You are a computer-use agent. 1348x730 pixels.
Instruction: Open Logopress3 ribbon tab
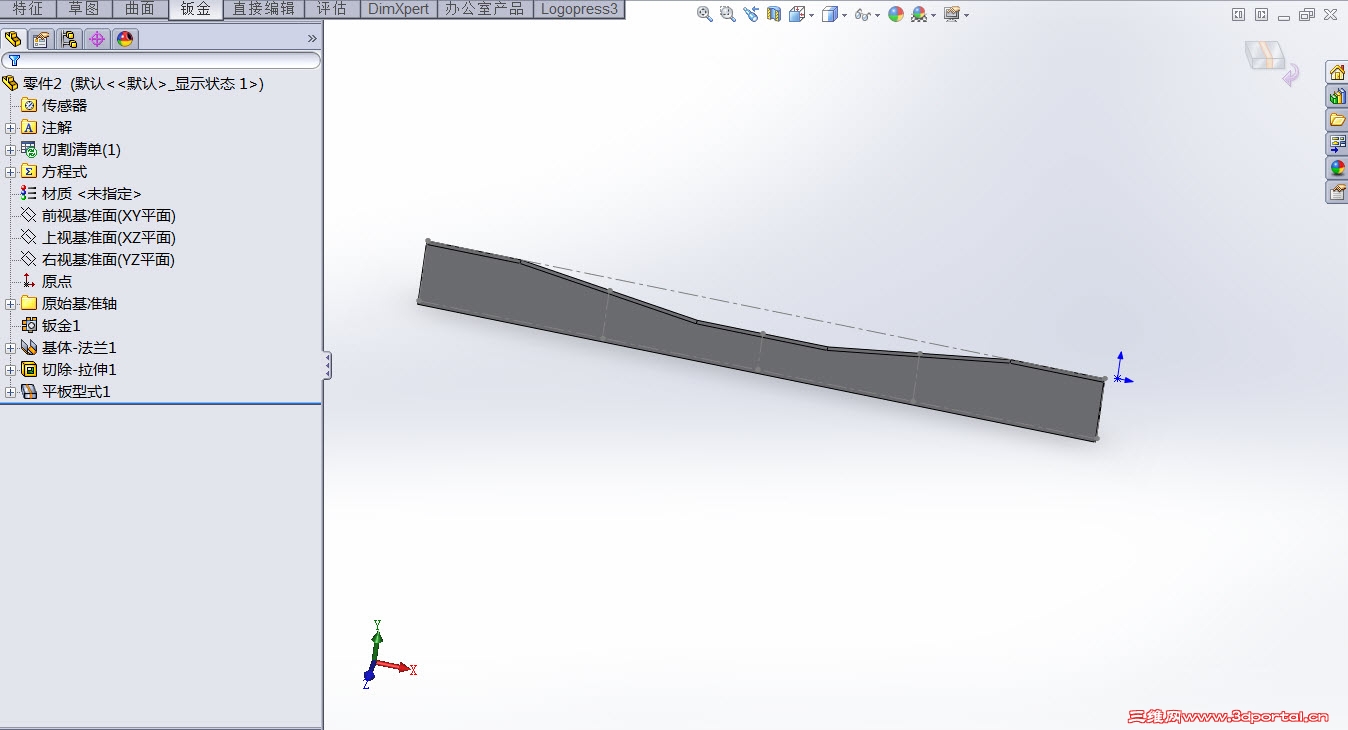pyautogui.click(x=579, y=9)
